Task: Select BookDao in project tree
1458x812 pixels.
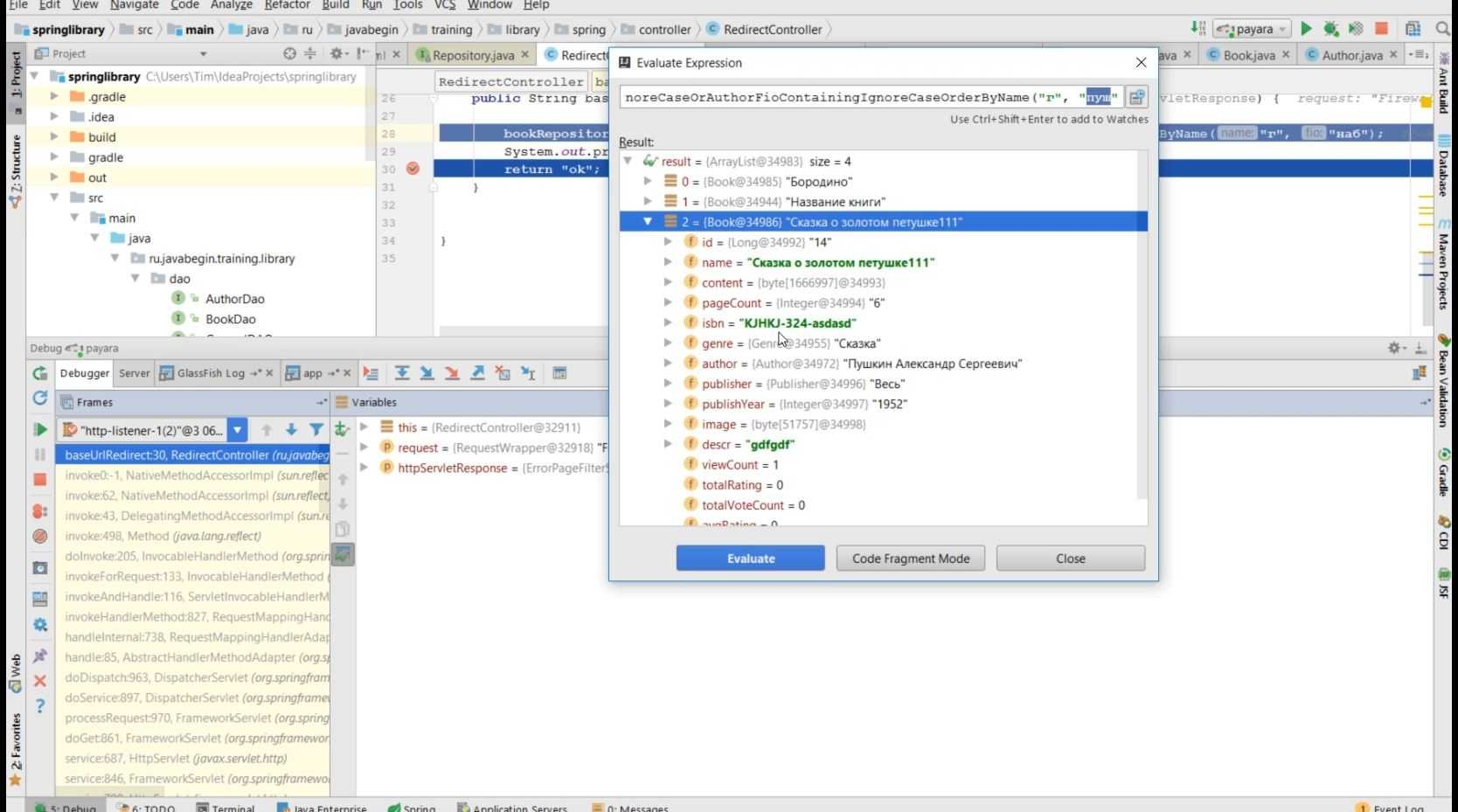Action: (230, 319)
